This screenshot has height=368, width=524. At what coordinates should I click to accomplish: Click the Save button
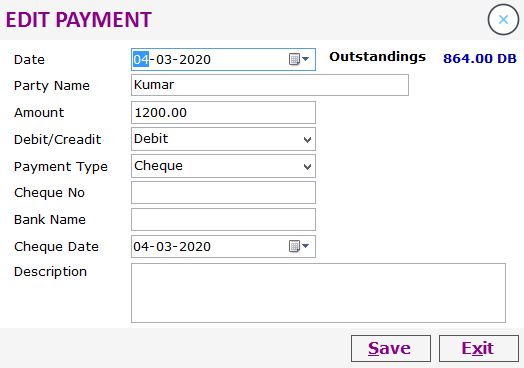coord(391,349)
